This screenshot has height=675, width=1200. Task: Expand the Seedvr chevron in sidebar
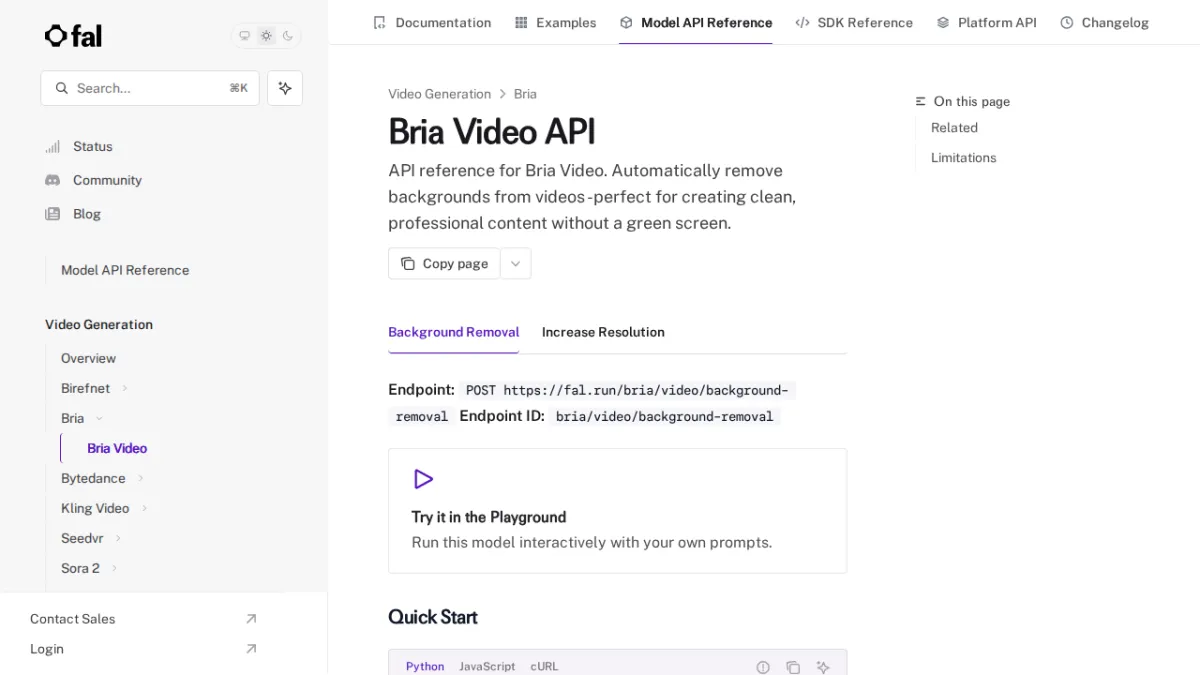click(119, 538)
